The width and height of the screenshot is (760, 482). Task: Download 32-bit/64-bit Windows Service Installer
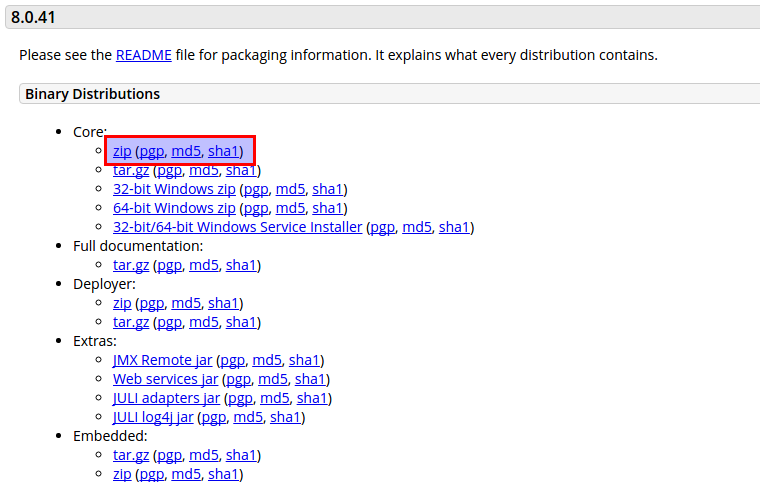click(237, 227)
